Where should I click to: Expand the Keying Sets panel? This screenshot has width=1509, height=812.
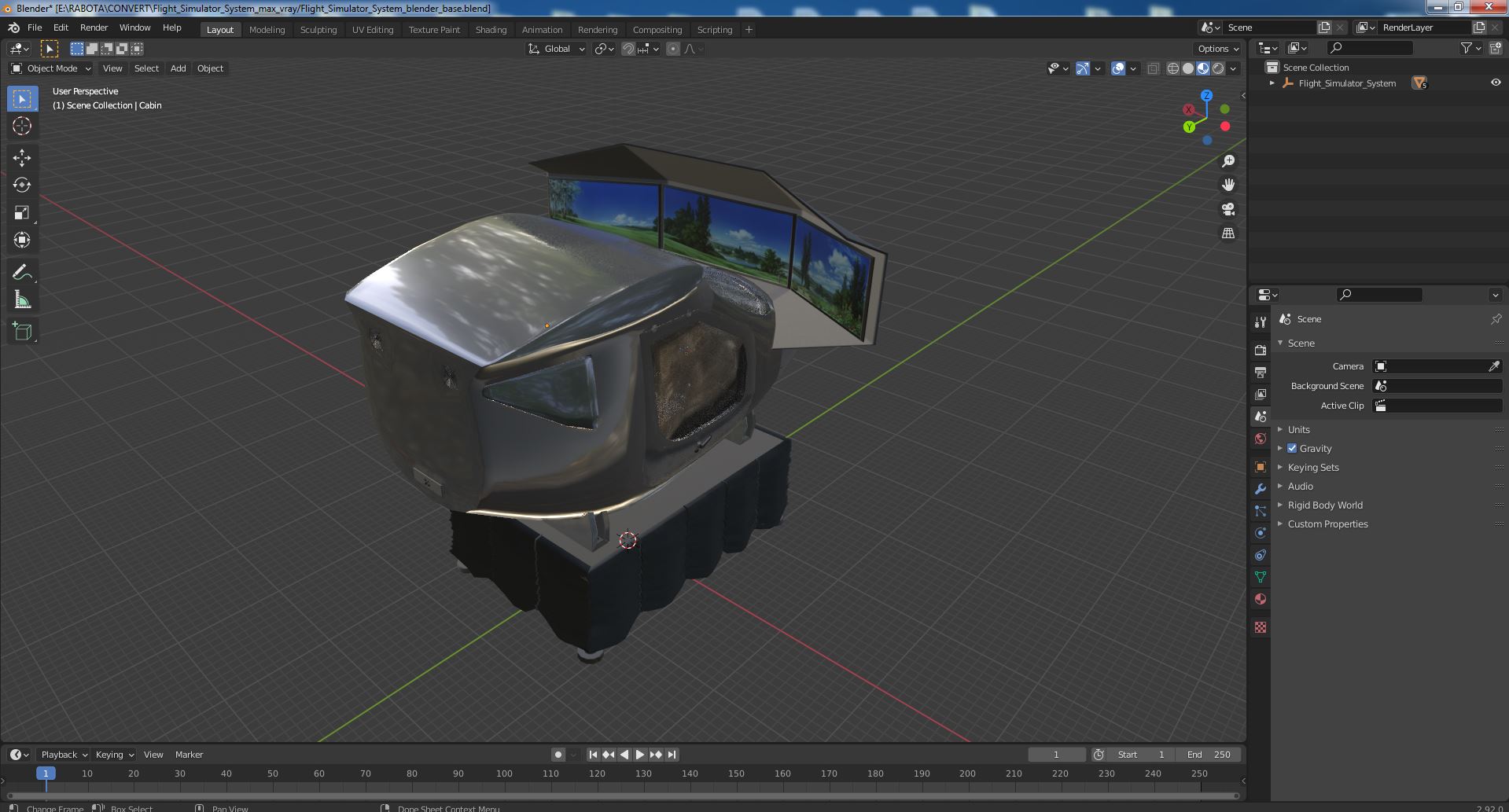[x=1312, y=467]
